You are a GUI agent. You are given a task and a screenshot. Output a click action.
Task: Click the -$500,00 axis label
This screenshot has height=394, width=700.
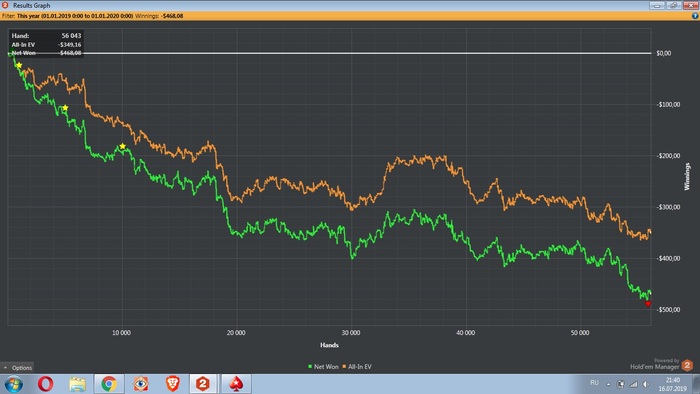pos(668,310)
